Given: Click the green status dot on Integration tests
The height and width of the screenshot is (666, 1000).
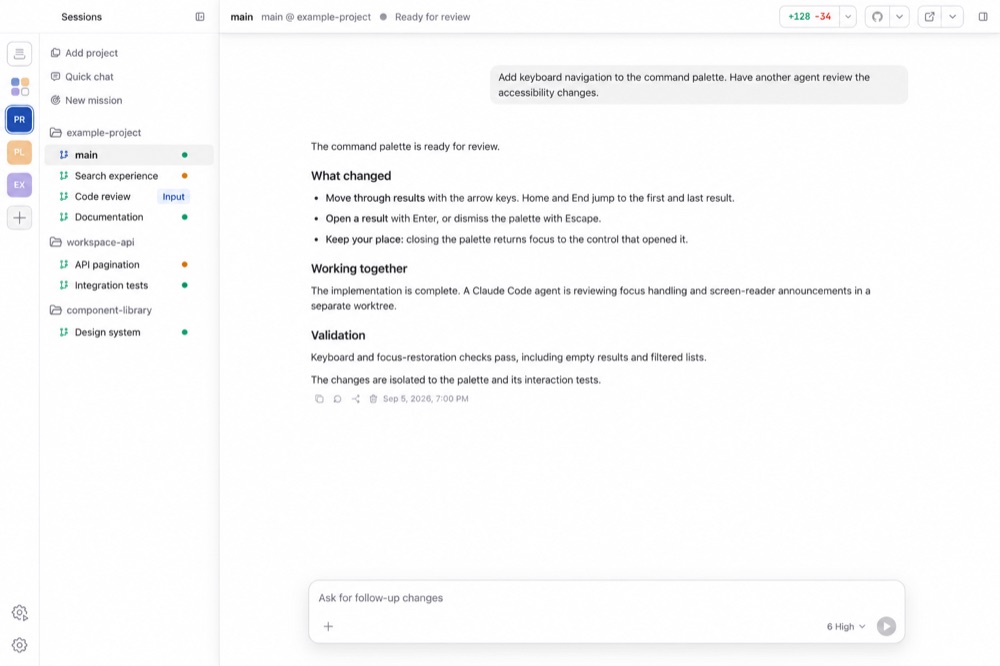Looking at the screenshot, I should pos(184,285).
